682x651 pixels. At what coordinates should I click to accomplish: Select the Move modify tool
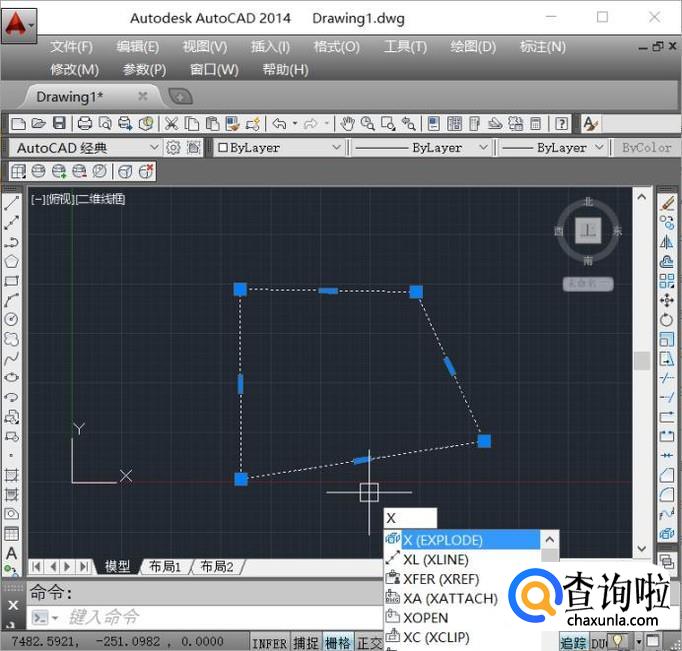(667, 300)
